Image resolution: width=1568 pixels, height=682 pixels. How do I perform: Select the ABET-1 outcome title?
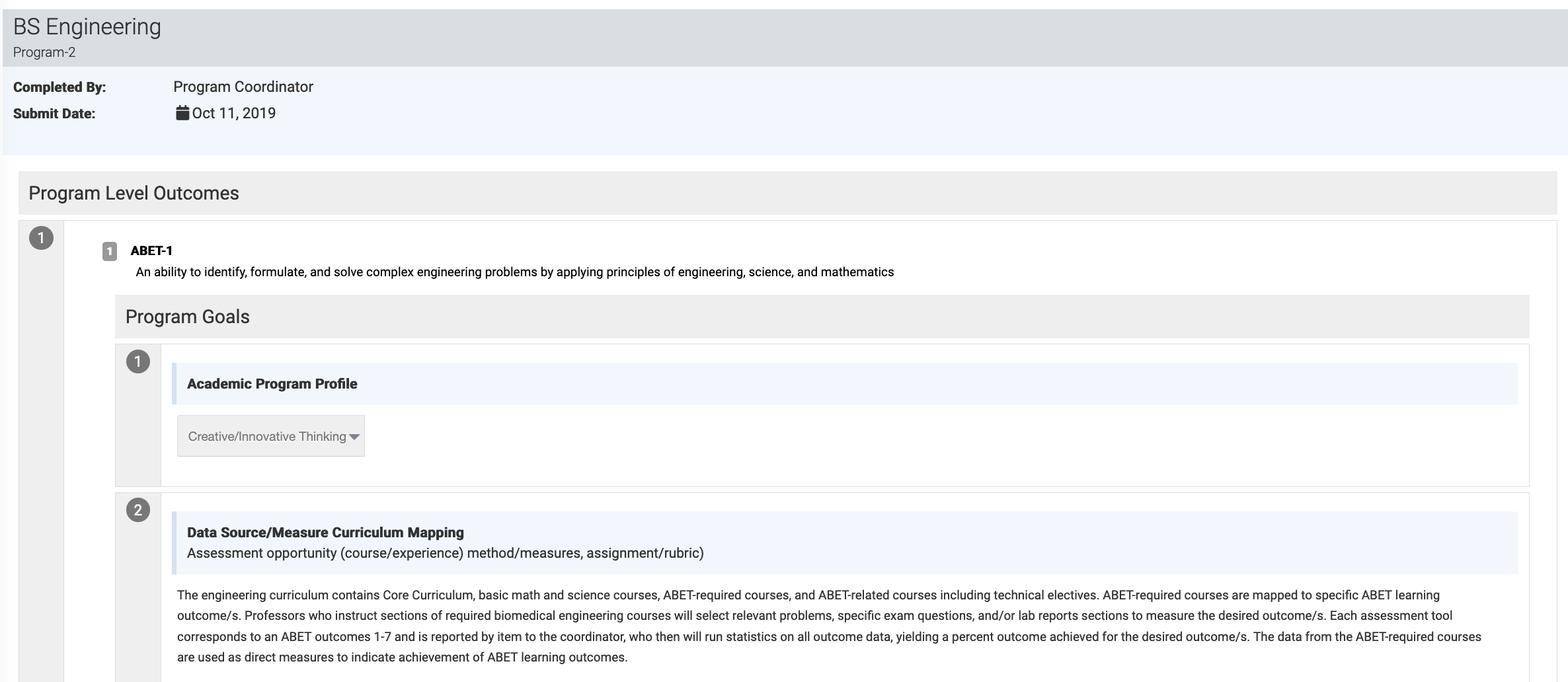point(151,250)
